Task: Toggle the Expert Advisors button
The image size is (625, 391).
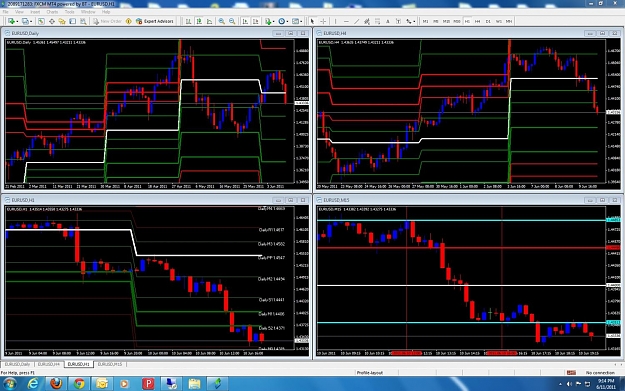Action: point(154,21)
